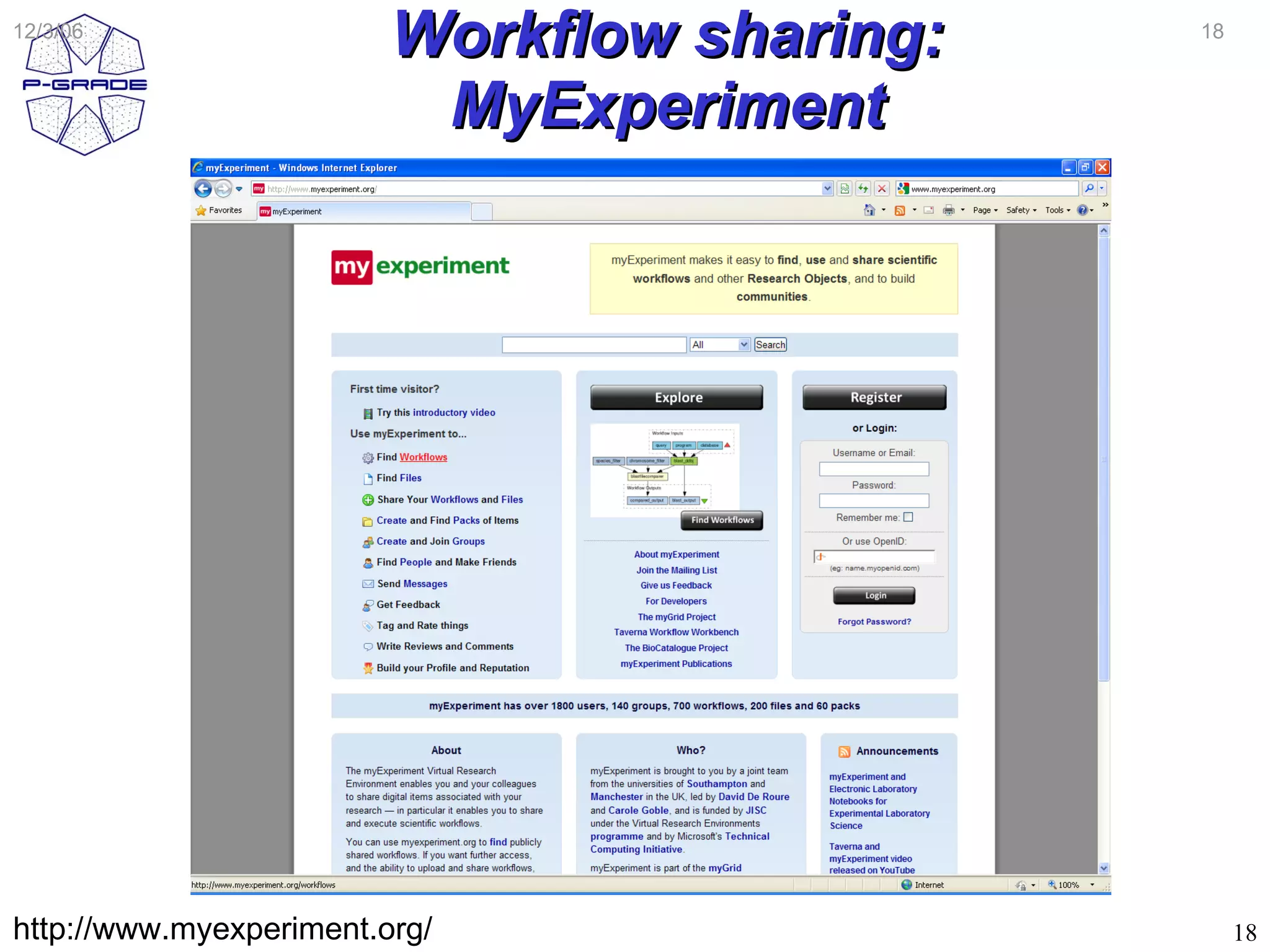The height and width of the screenshot is (952, 1270).
Task: Tick the Remember me checkbox
Action: (908, 518)
